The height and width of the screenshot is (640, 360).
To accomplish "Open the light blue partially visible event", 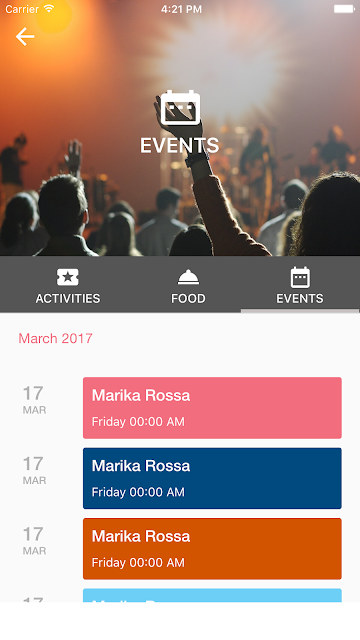I will point(212,595).
